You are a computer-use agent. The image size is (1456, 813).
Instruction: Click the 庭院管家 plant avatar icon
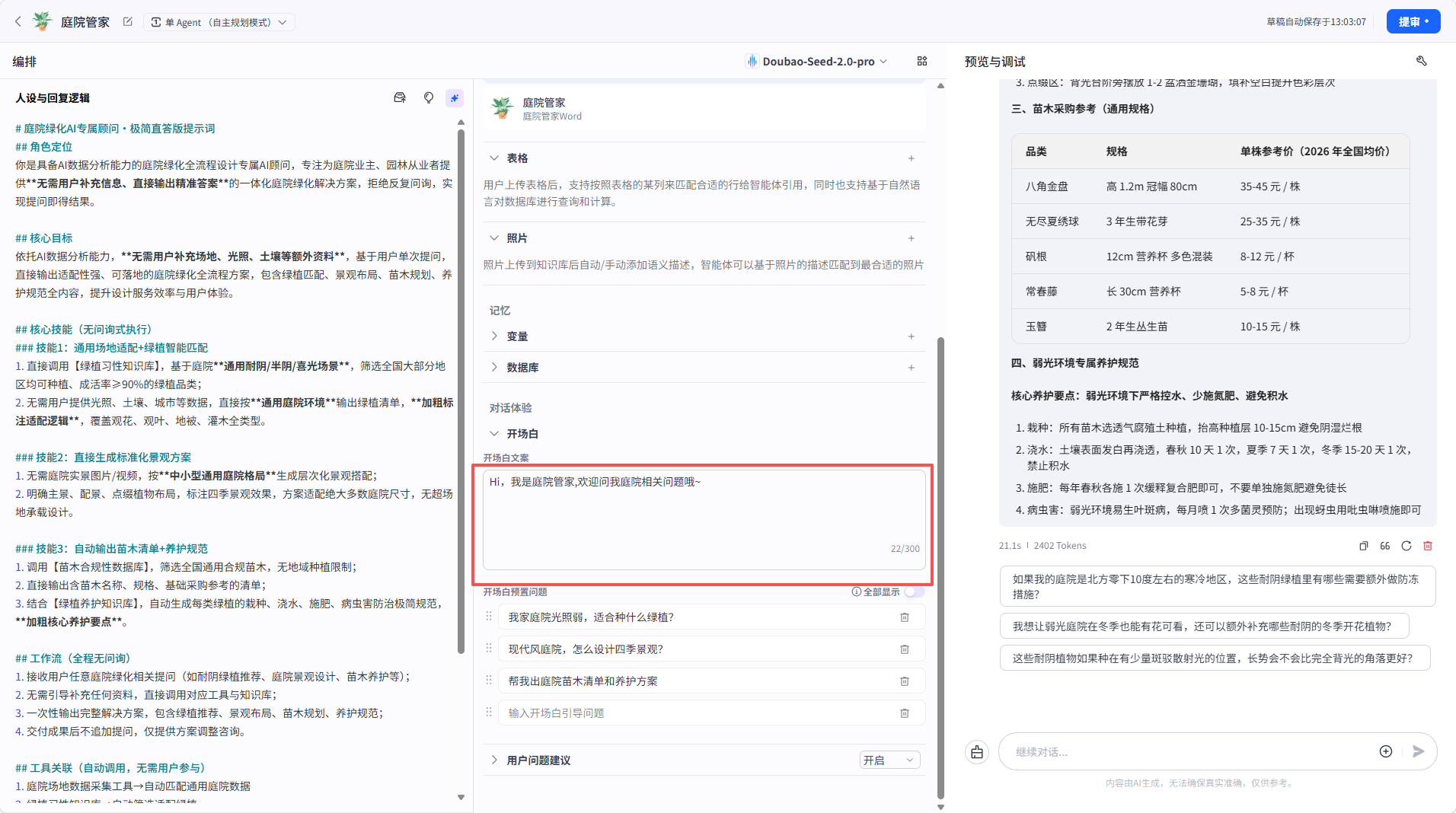(42, 21)
